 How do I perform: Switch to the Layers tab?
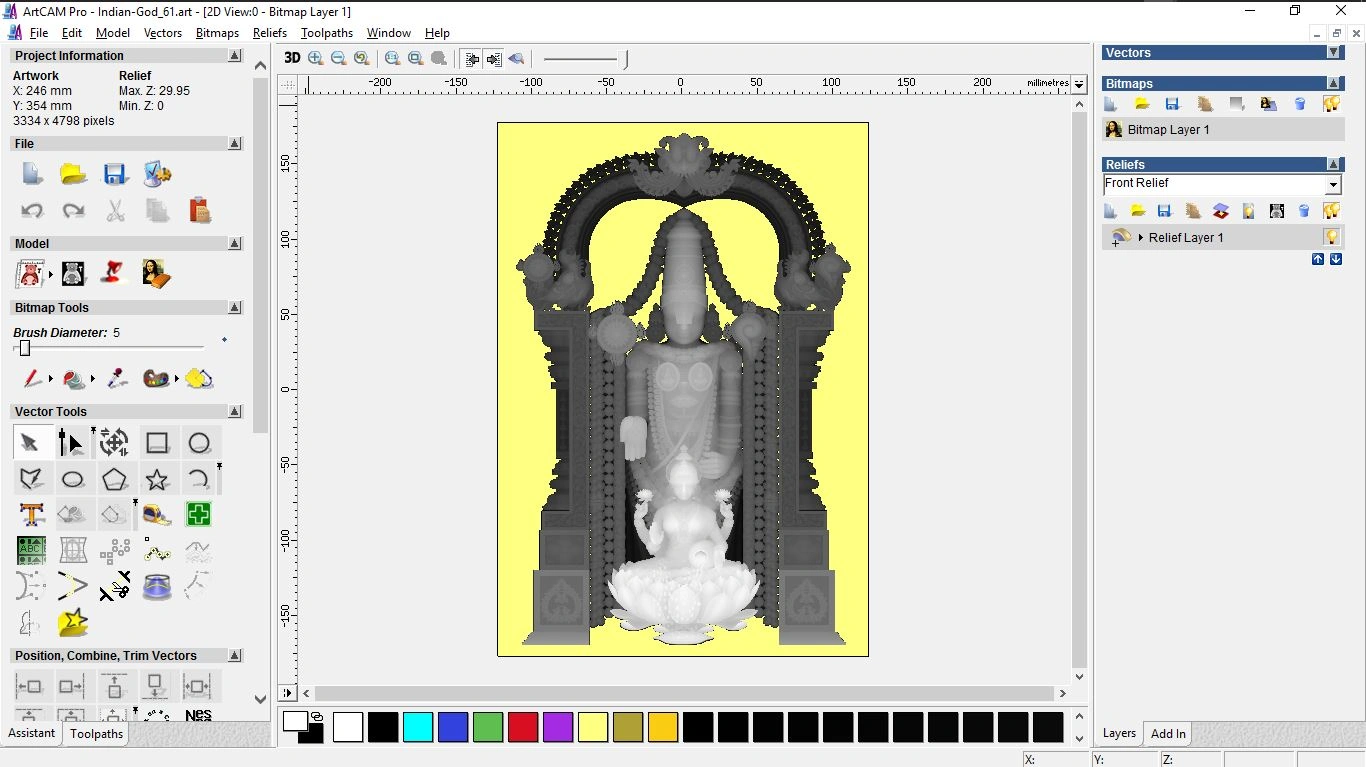coord(1118,733)
